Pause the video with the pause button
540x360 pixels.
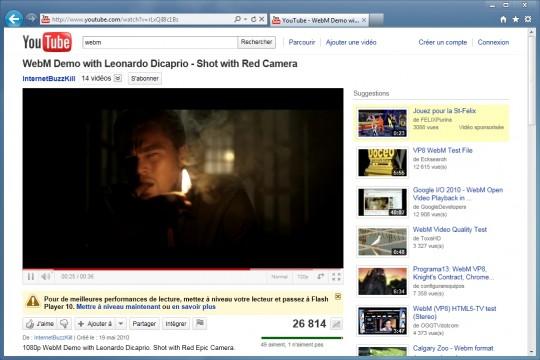click(31, 277)
